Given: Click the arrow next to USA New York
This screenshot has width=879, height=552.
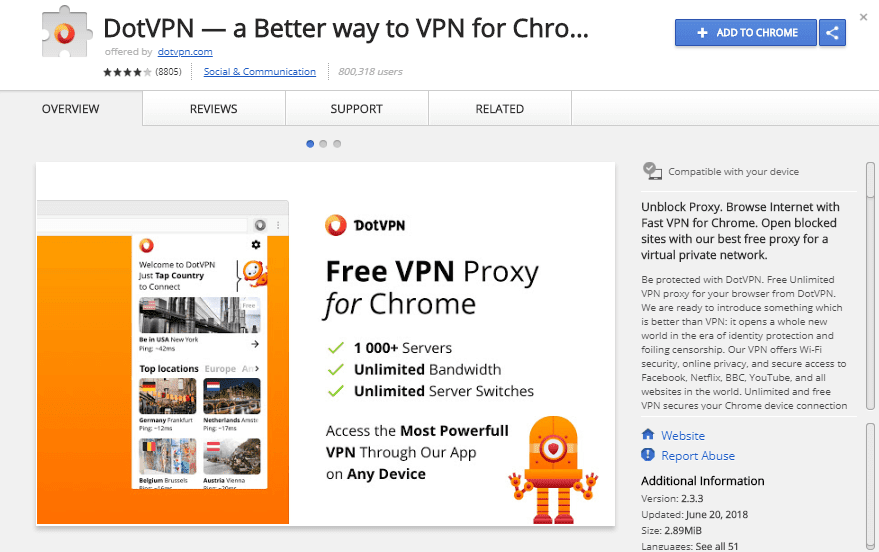Looking at the screenshot, I should click(255, 344).
